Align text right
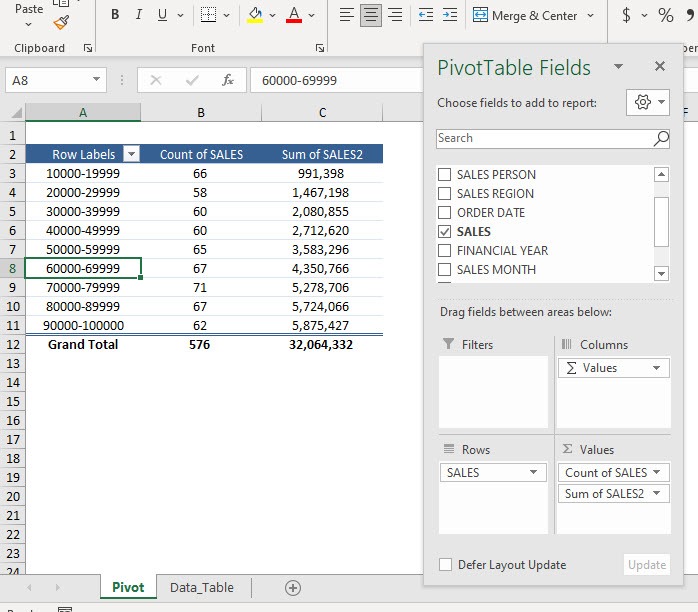Viewport: 698px width, 612px height. pos(395,15)
